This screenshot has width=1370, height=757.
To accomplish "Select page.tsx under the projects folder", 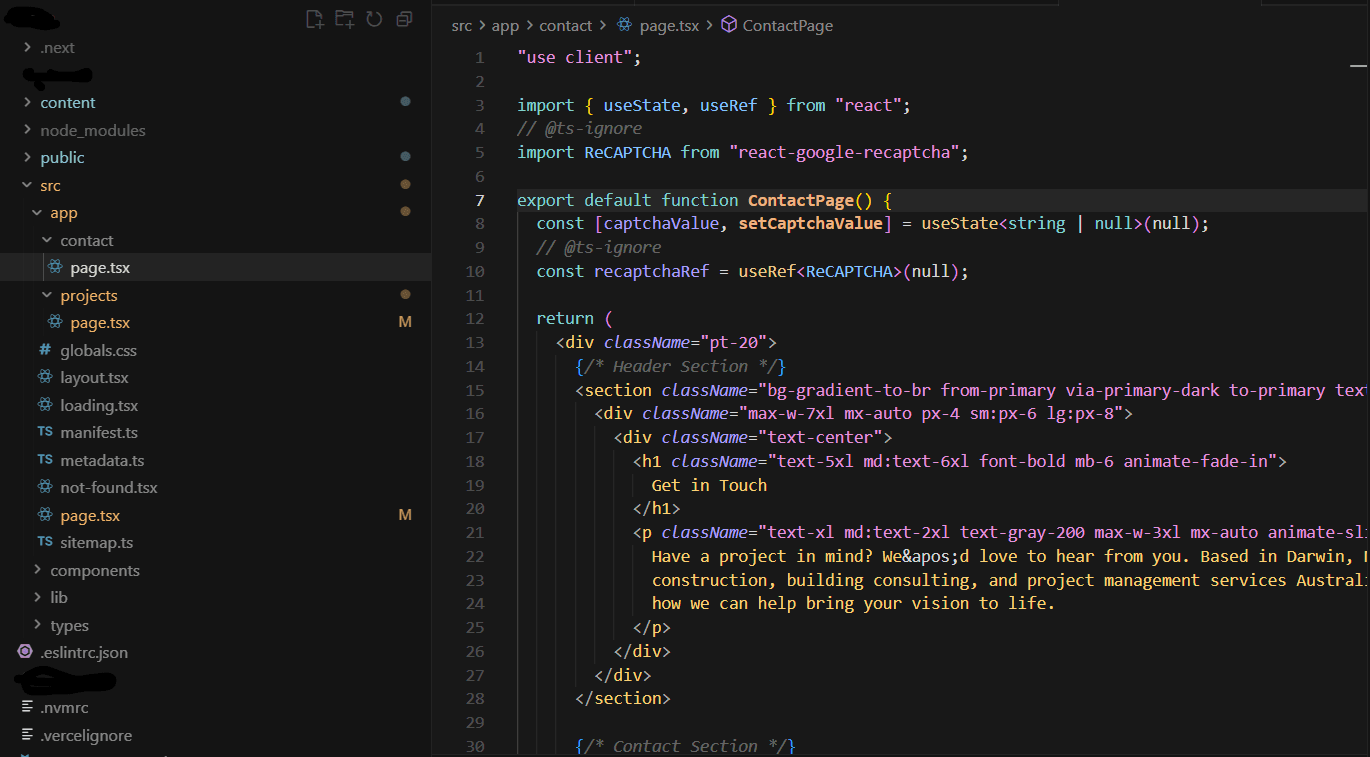I will coord(100,323).
